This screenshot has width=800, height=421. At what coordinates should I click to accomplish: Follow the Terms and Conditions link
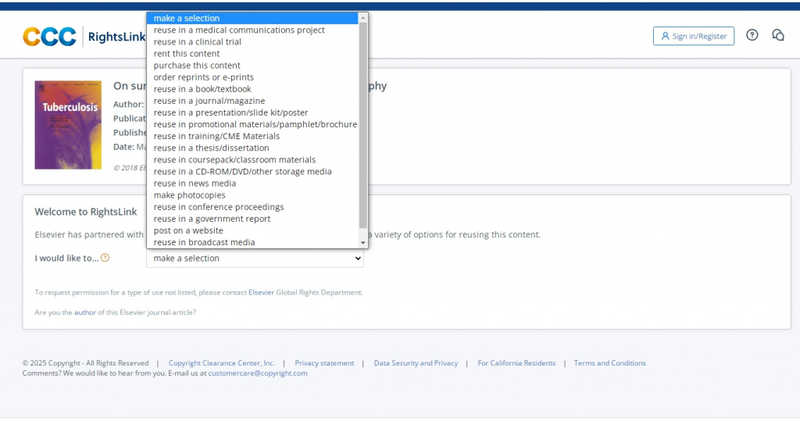(609, 363)
